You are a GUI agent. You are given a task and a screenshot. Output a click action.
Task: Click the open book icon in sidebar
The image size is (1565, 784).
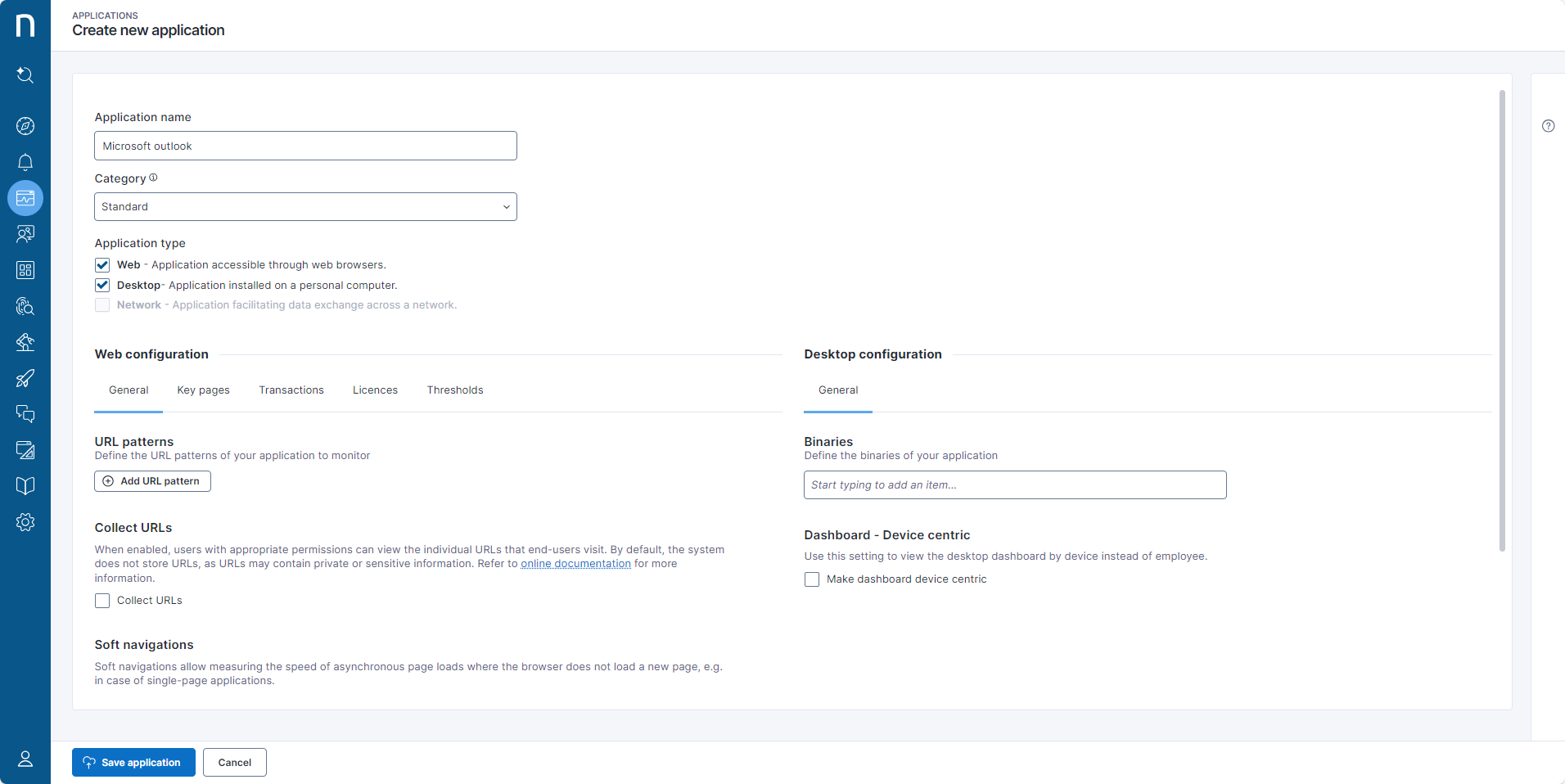click(x=25, y=486)
